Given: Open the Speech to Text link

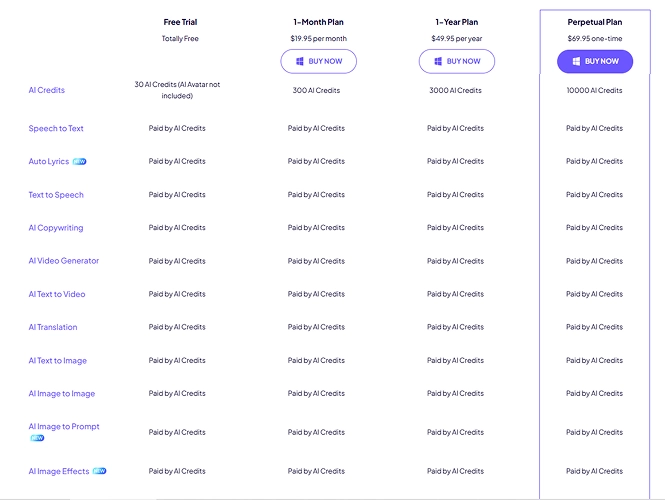Looking at the screenshot, I should 56,128.
